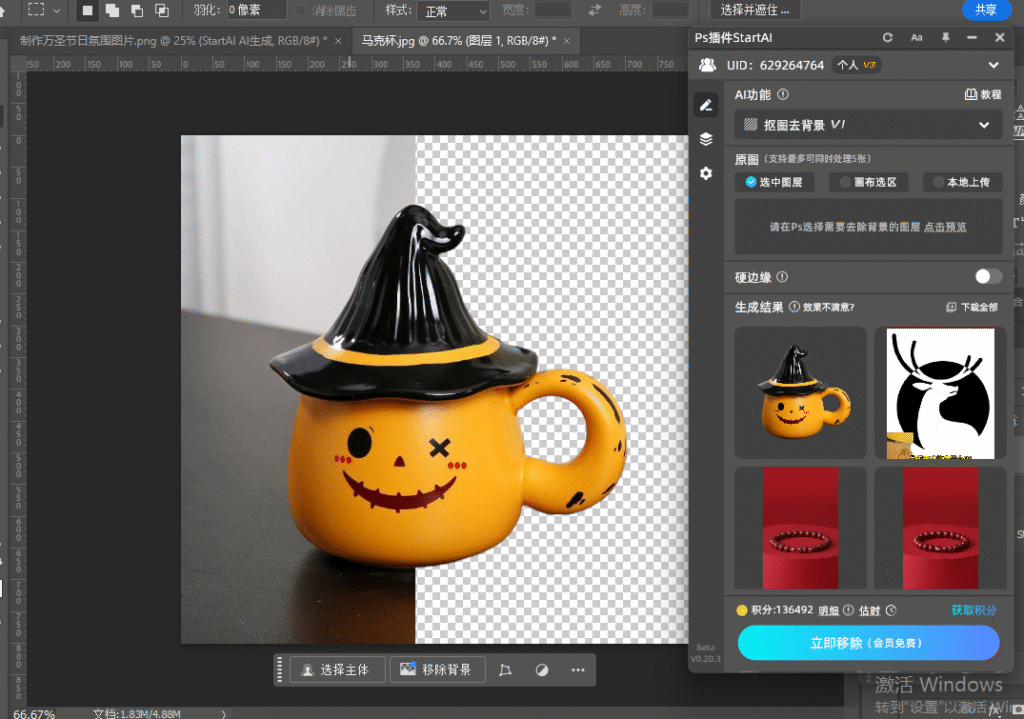1024x719 pixels.
Task: Select the 本地上传 radio option
Action: pos(961,182)
